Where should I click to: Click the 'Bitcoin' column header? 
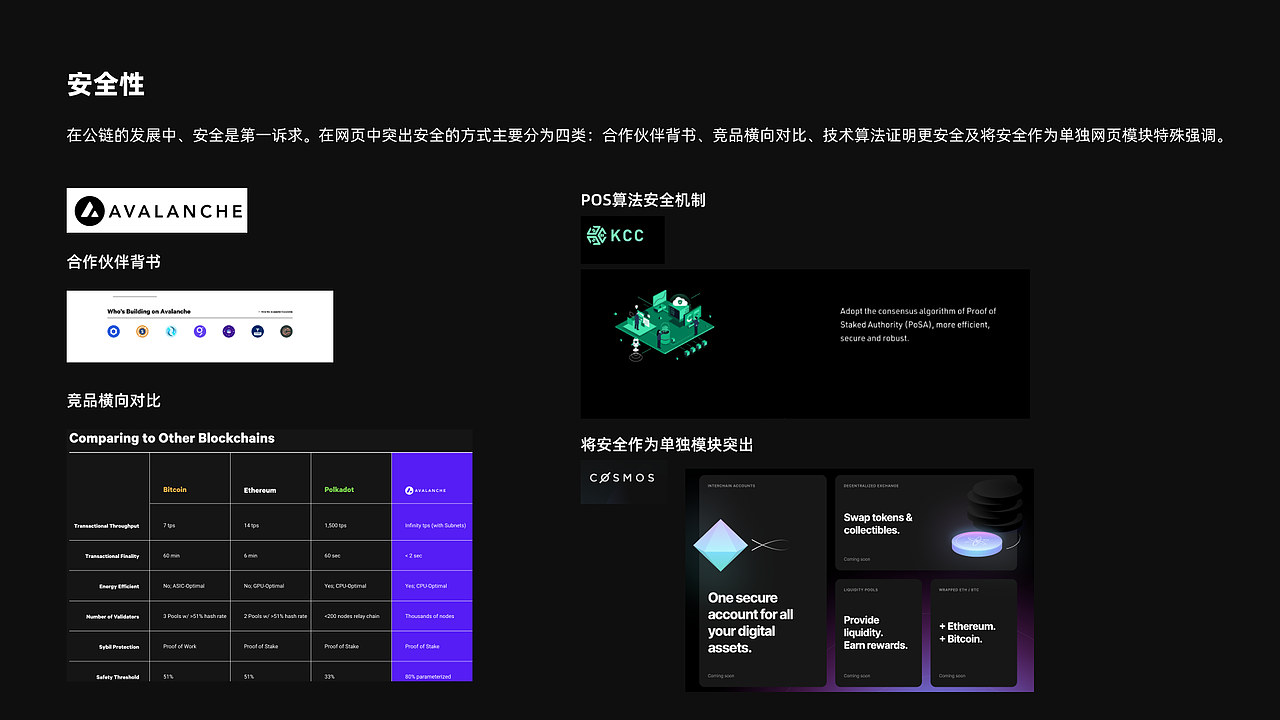click(175, 490)
